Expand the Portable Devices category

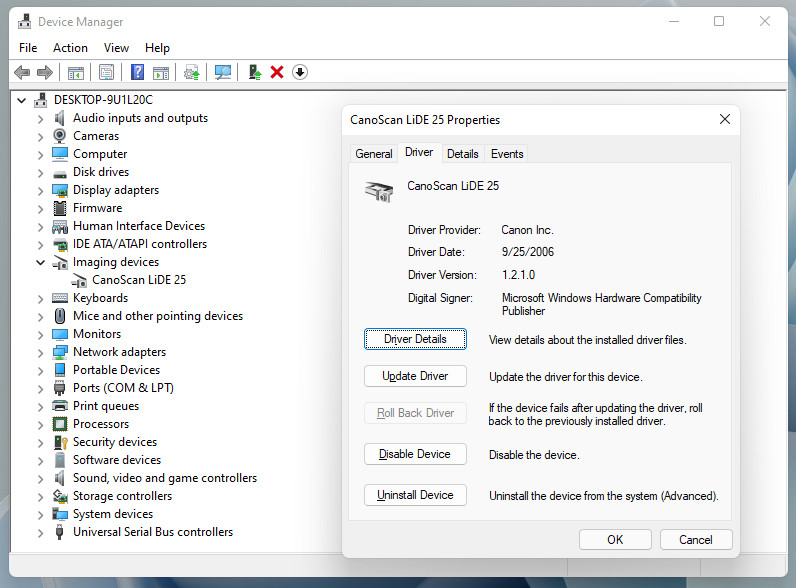[x=40, y=371]
